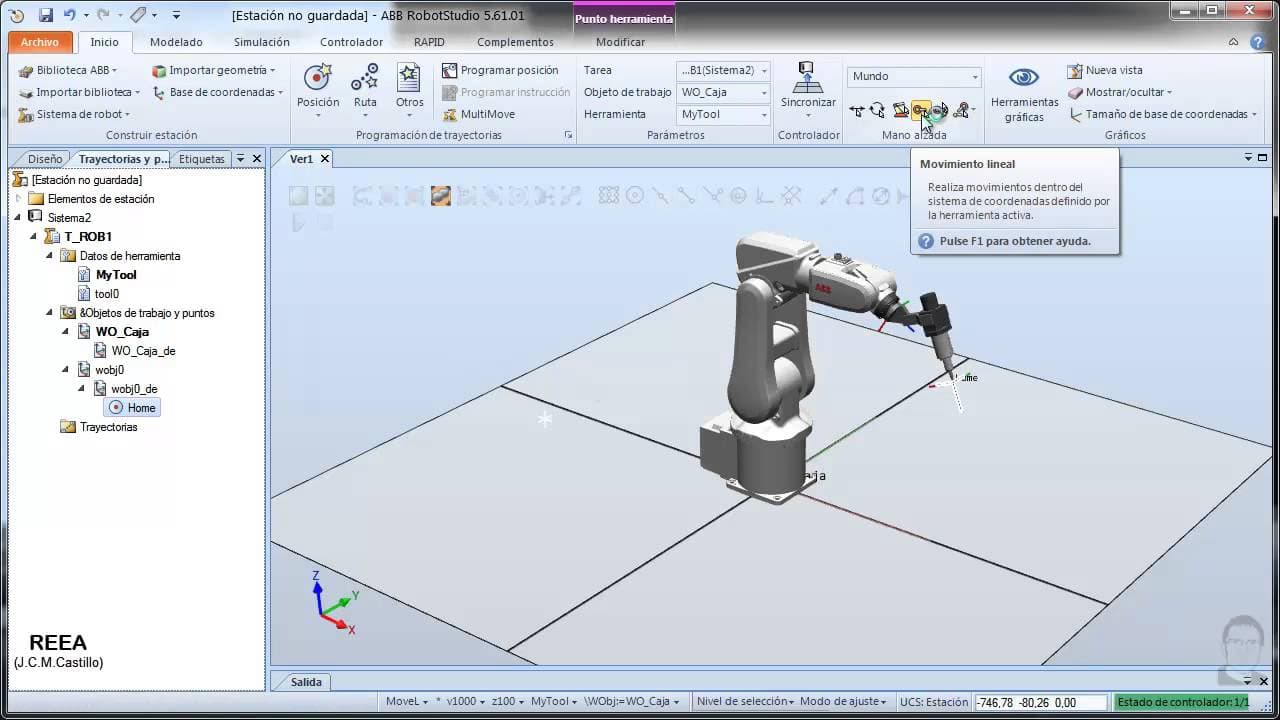Toggle snap to grid in the view toolbar
The height and width of the screenshot is (720, 1280).
pos(607,196)
